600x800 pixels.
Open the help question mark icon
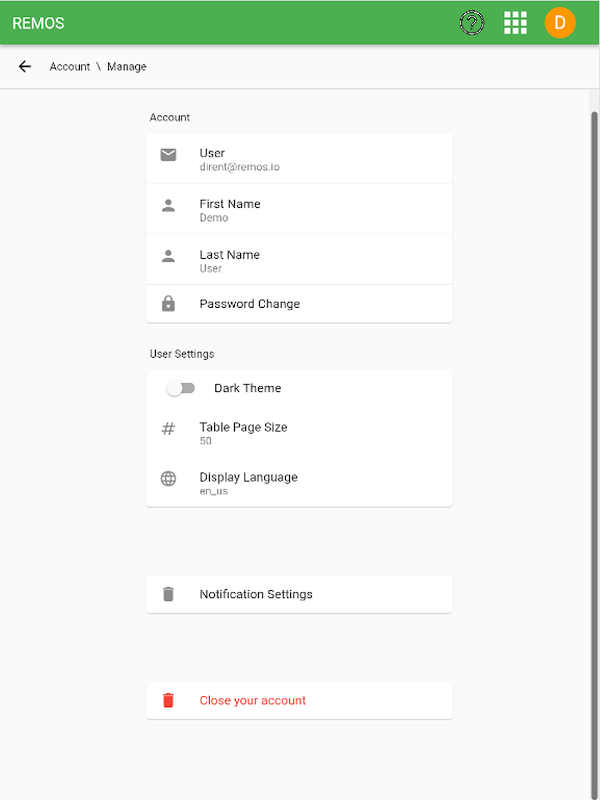[x=472, y=23]
